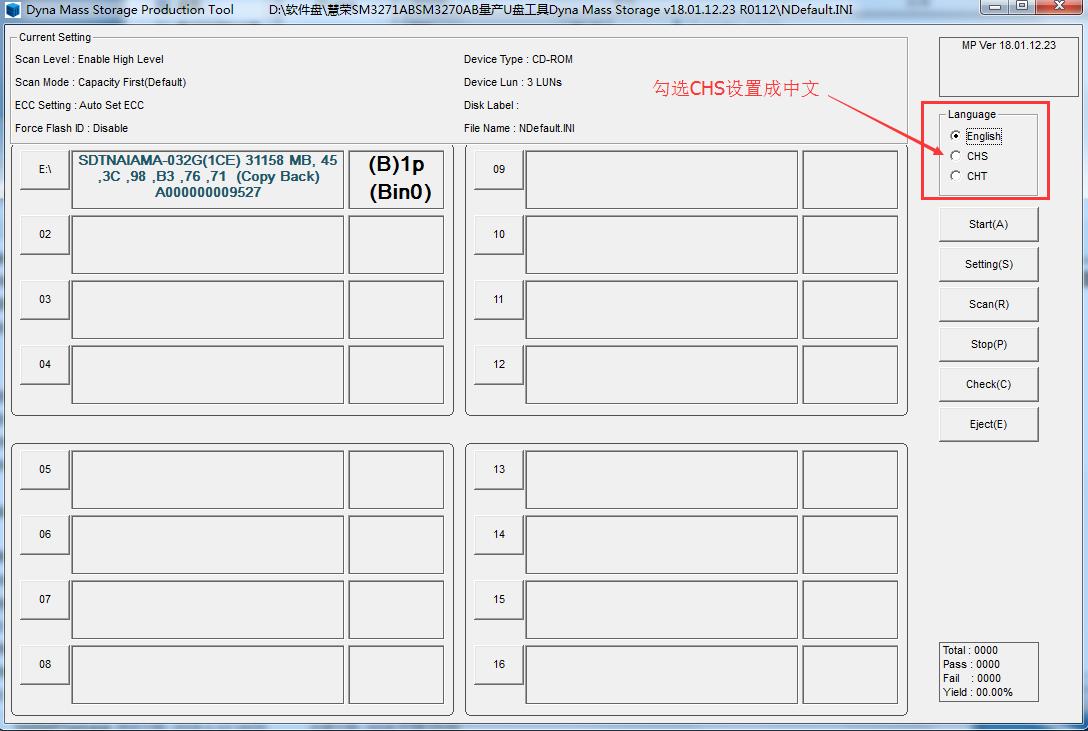The image size is (1088, 731).
Task: Open the Setting(S) dialog
Action: point(988,264)
